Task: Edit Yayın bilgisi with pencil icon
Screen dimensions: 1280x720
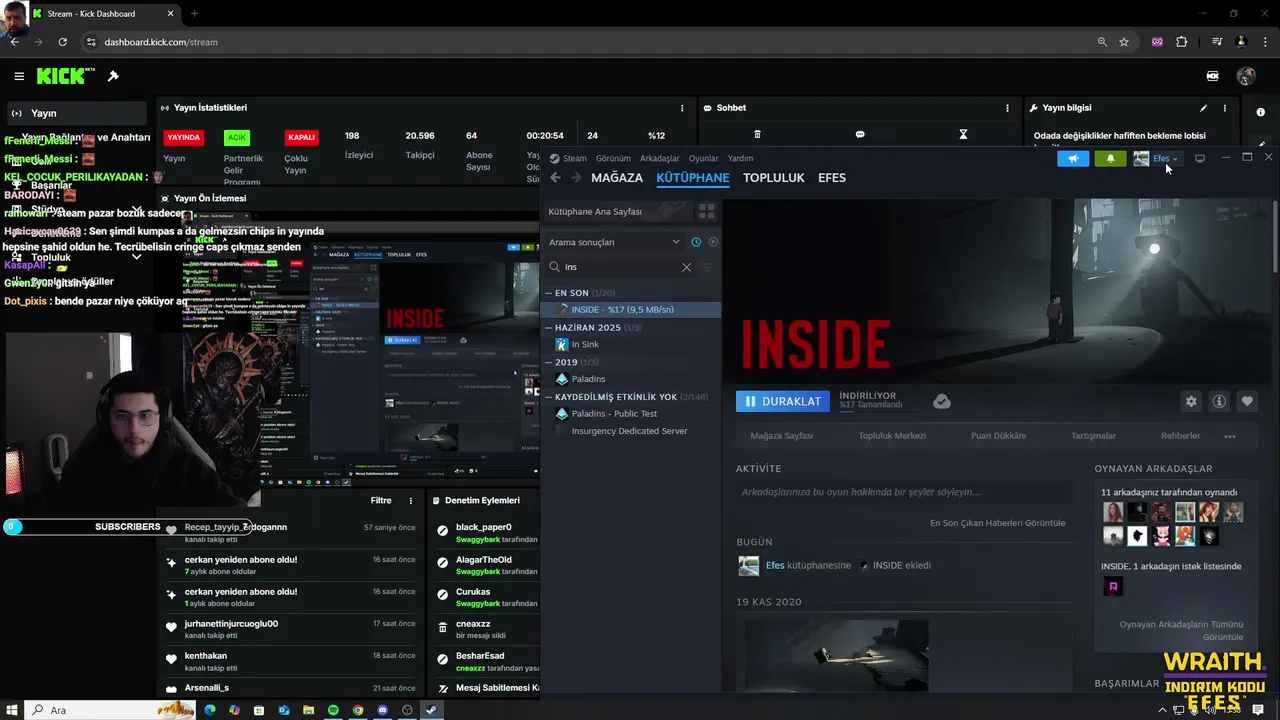Action: tap(1203, 108)
